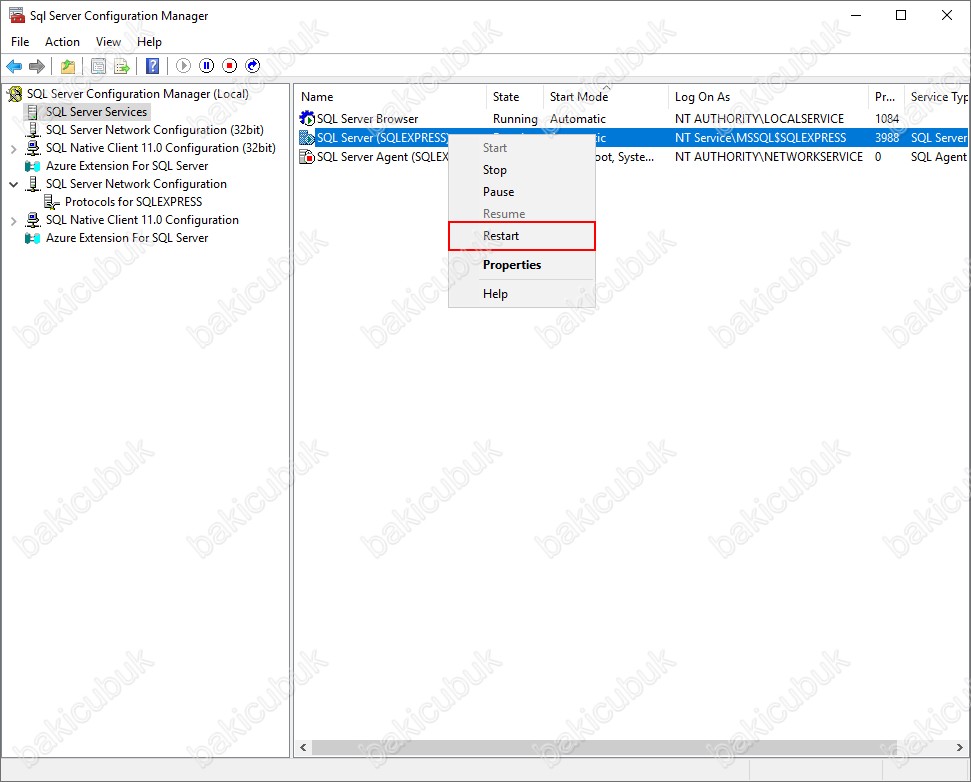Choose Pause from the context menu
Viewport: 971px width, 782px height.
point(521,192)
